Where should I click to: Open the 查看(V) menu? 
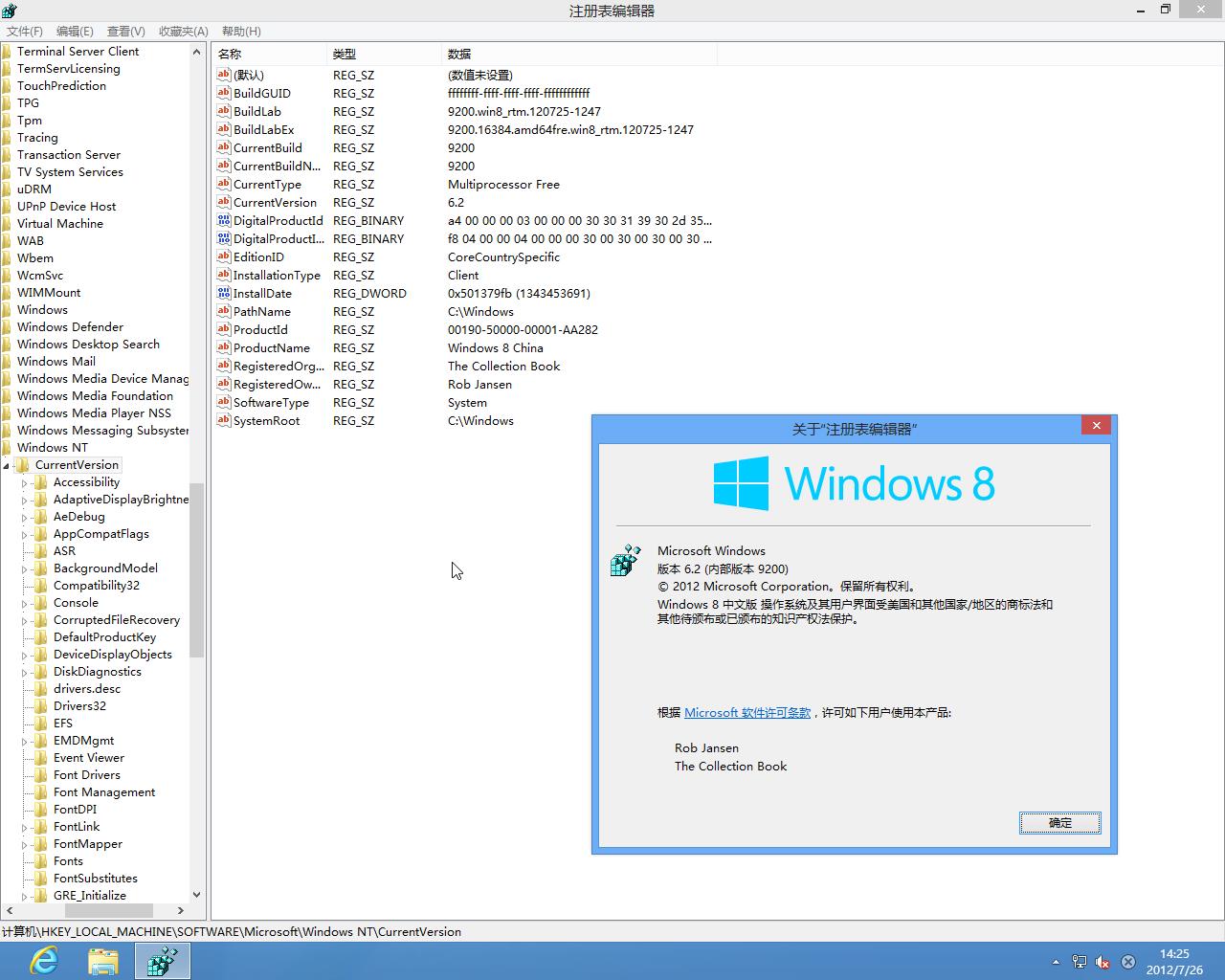[125, 32]
